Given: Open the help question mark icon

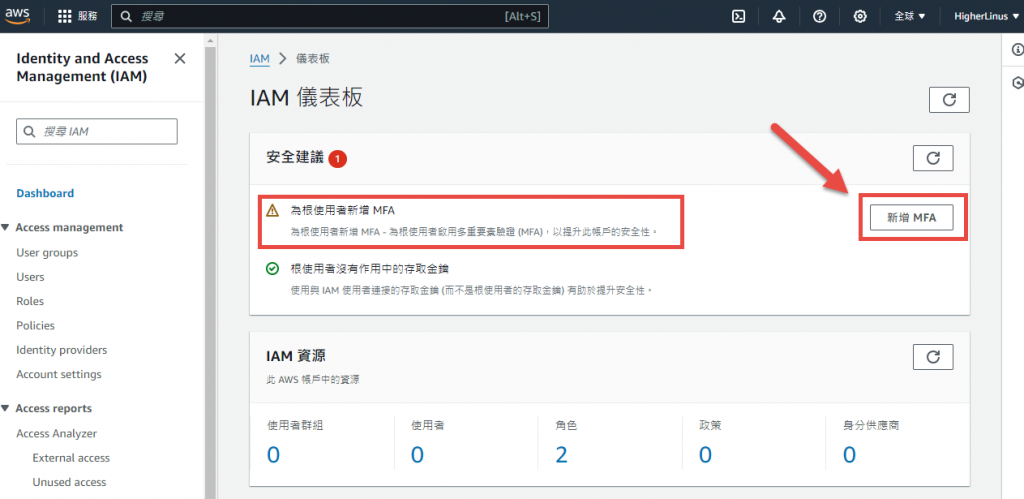Looking at the screenshot, I should 820,16.
